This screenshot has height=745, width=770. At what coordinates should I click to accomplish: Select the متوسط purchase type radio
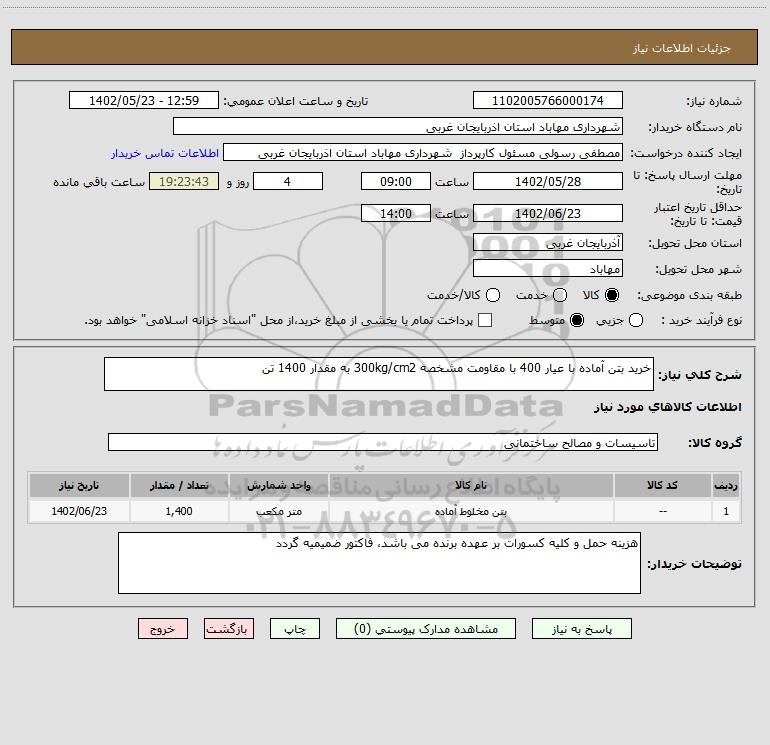coord(577,320)
